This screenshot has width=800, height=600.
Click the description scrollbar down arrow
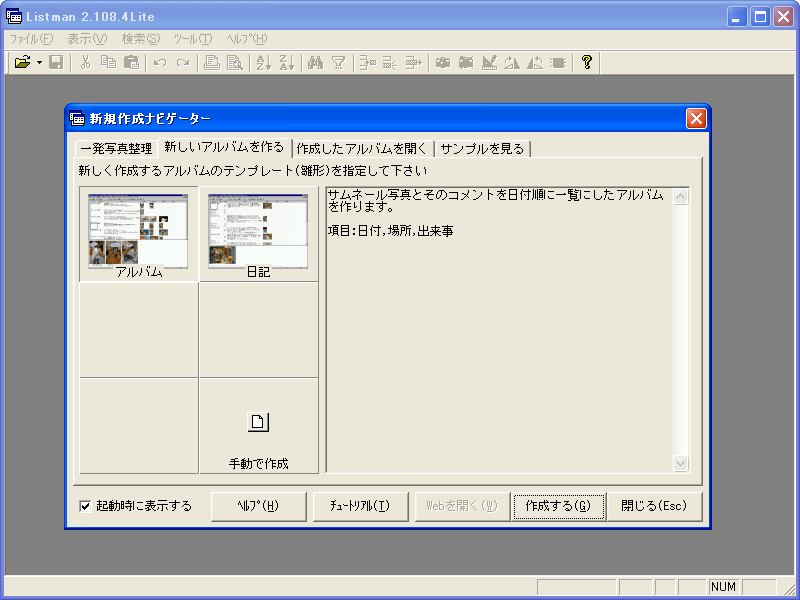click(681, 463)
